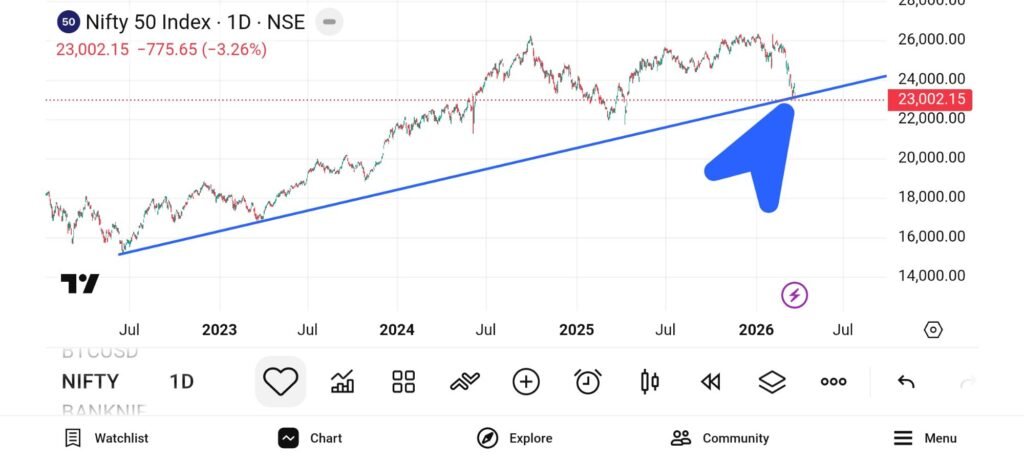Open the bottom Menu button
Viewport: 1024px width, 461px height.
click(x=925, y=438)
